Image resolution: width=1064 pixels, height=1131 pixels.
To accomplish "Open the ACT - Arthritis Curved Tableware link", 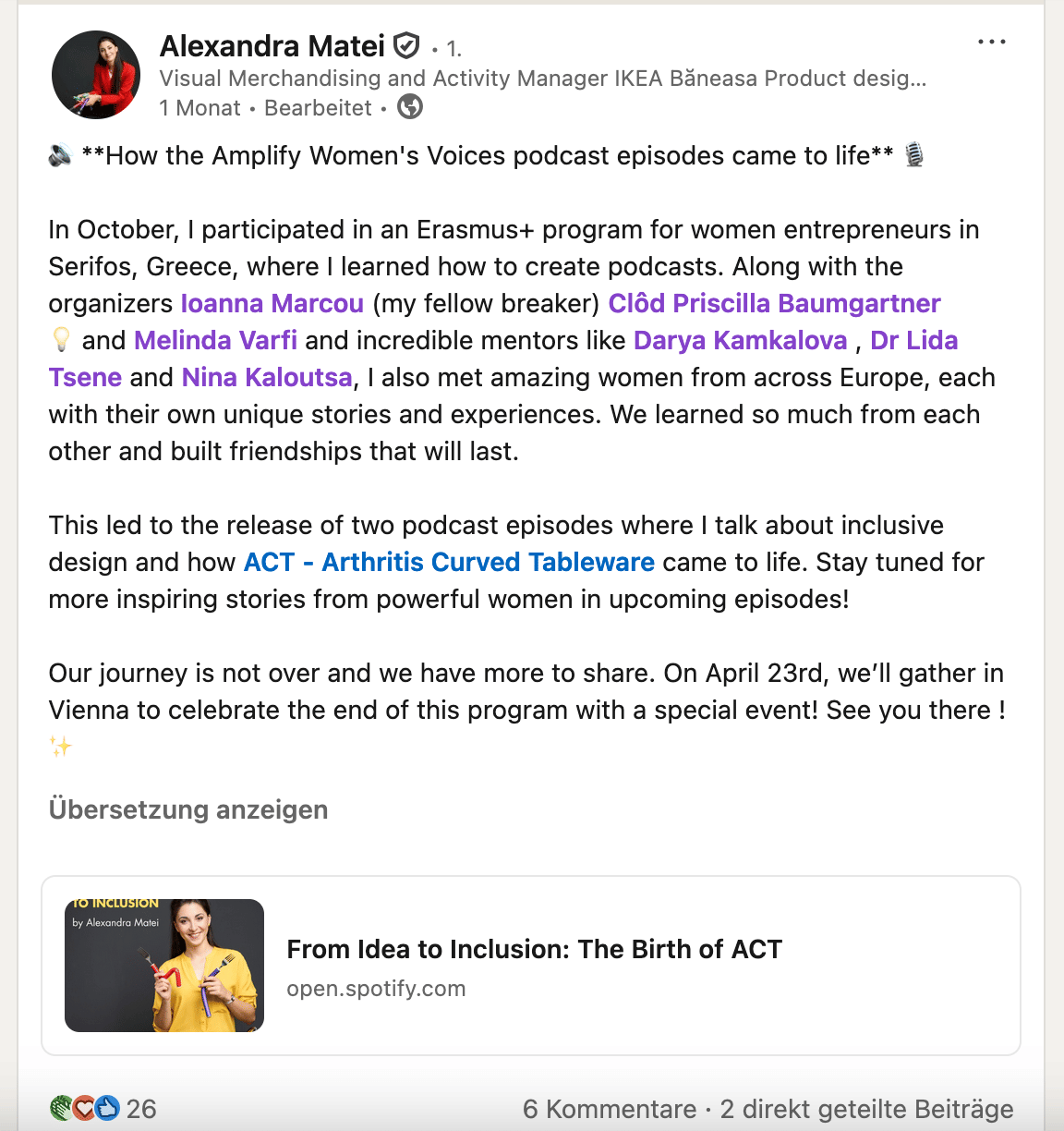I will 448,562.
